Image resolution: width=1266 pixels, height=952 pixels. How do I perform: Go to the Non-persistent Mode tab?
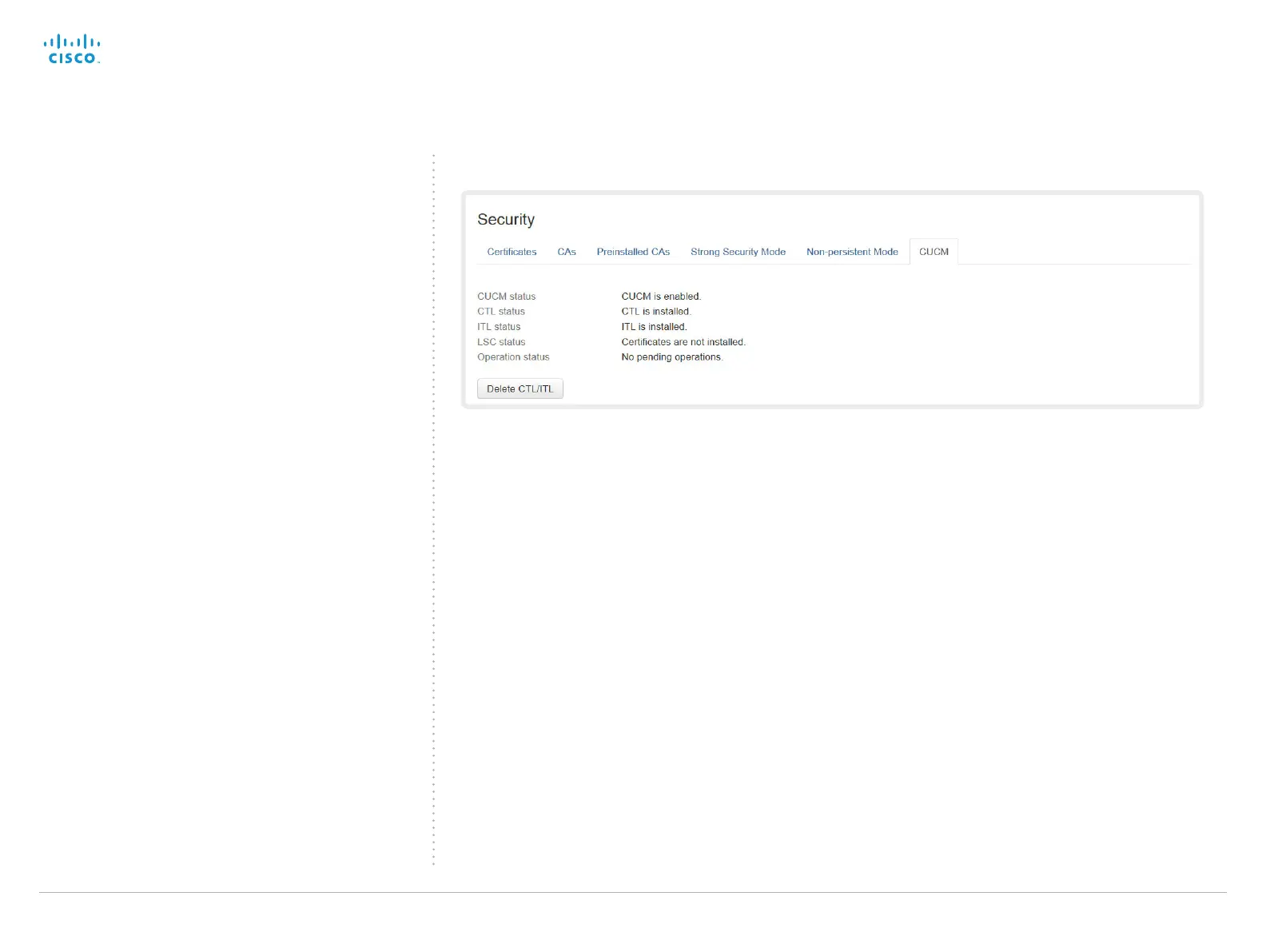click(x=852, y=252)
